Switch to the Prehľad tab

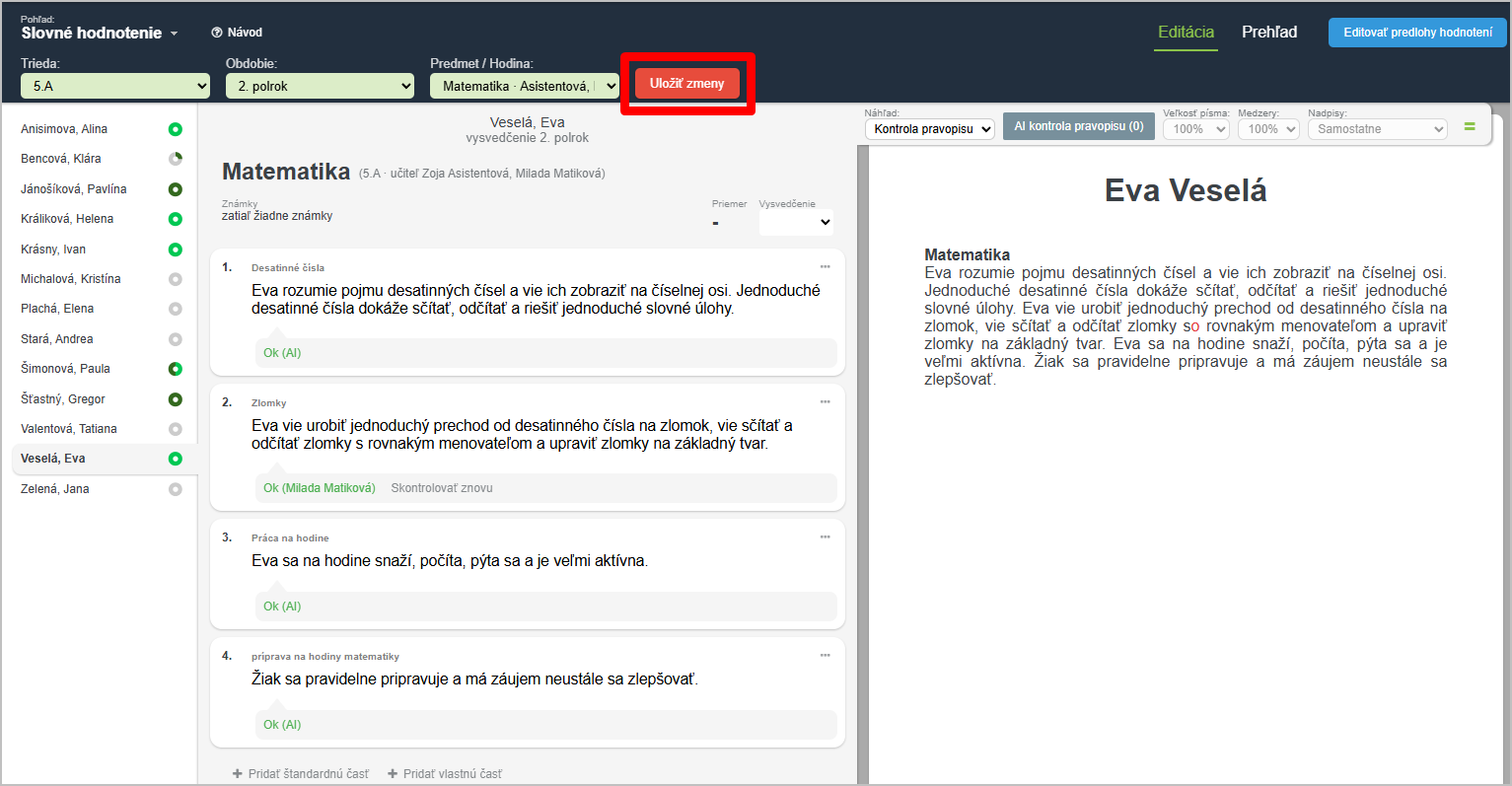tap(1268, 32)
